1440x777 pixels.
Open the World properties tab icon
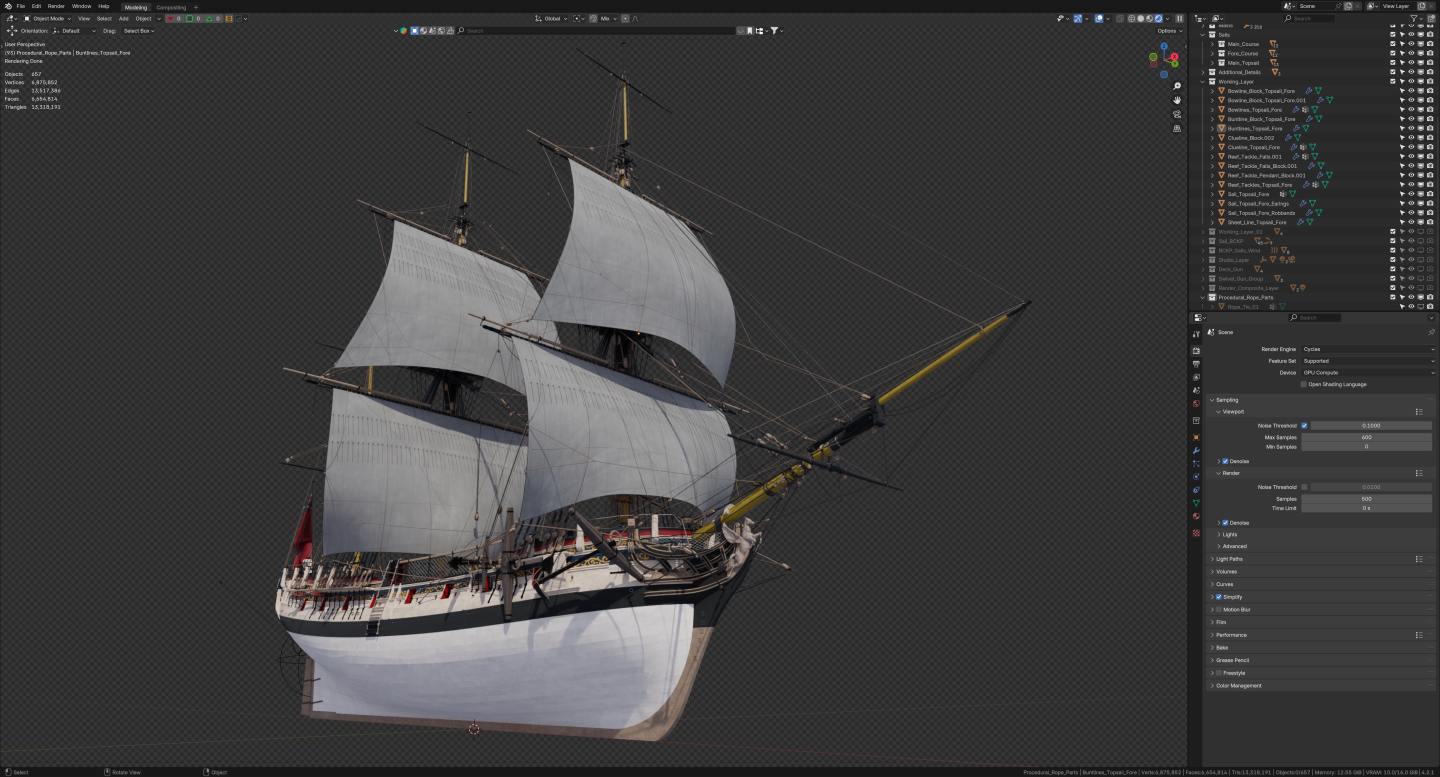point(1196,403)
